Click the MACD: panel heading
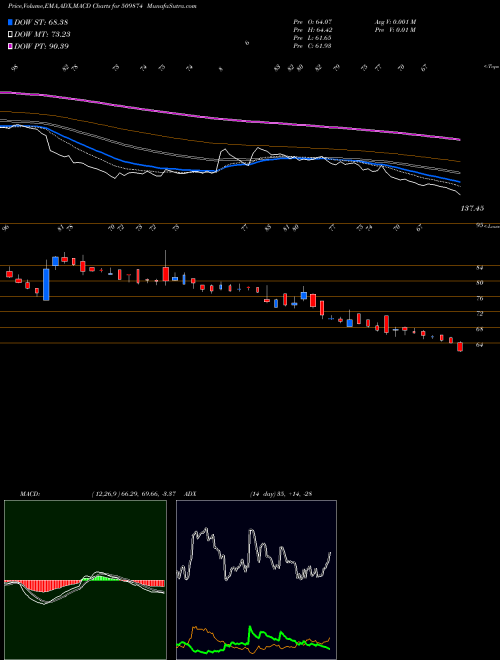Image resolution: width=500 pixels, height=660 pixels. (x=30, y=493)
